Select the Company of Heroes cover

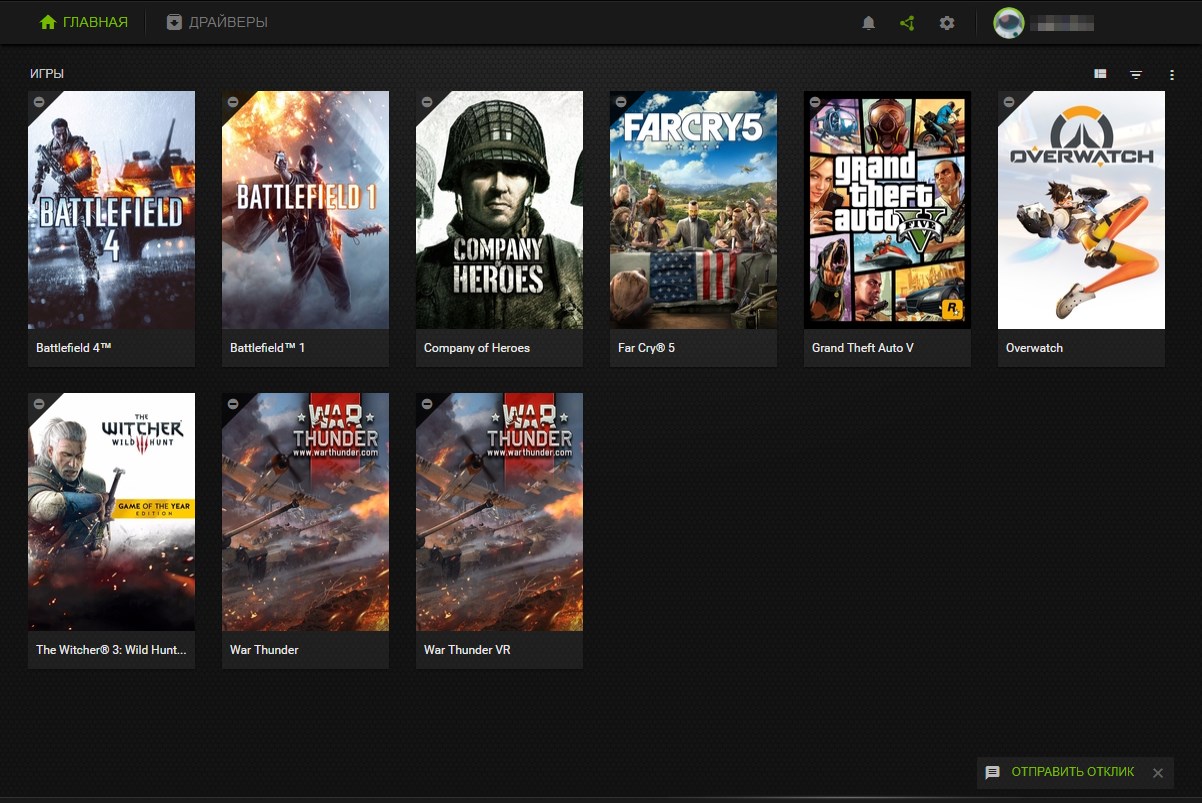click(x=499, y=210)
